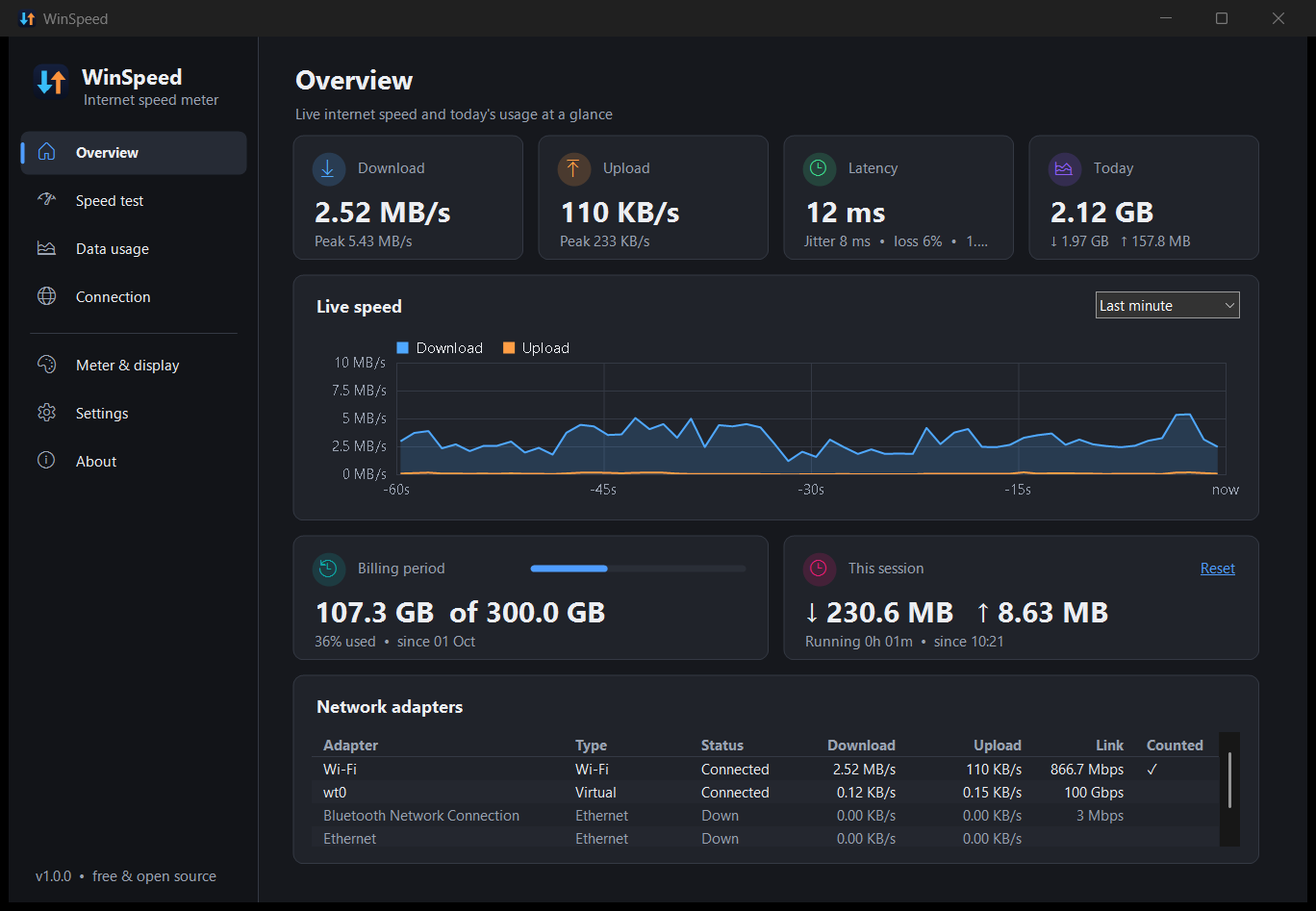Click the chart icon for Data usage
Image resolution: width=1316 pixels, height=911 pixels.
pyautogui.click(x=46, y=248)
